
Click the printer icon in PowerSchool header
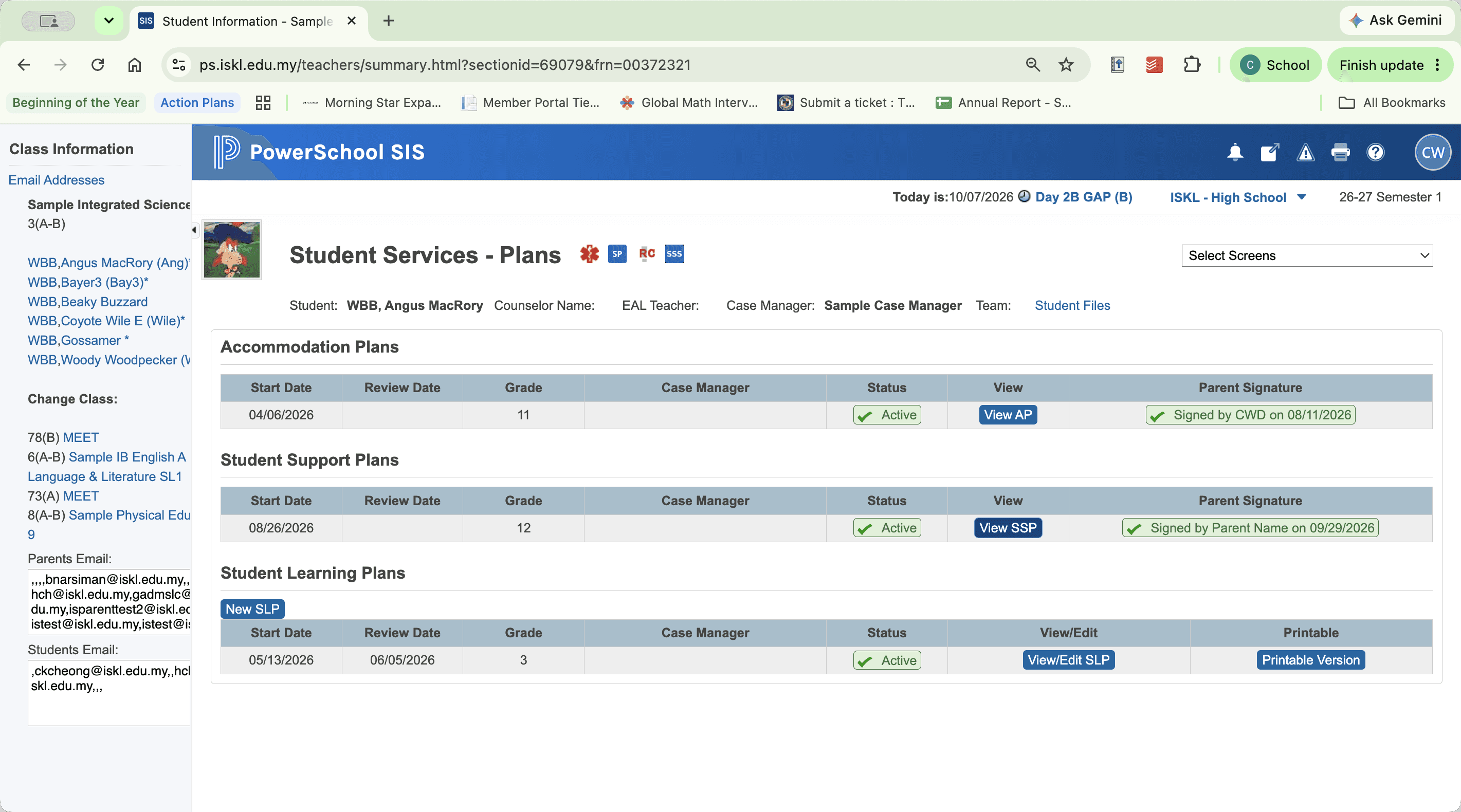(1340, 152)
